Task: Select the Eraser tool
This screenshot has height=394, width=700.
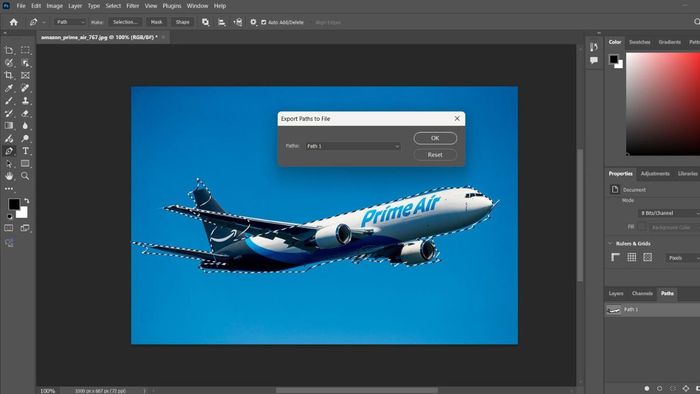Action: point(25,113)
